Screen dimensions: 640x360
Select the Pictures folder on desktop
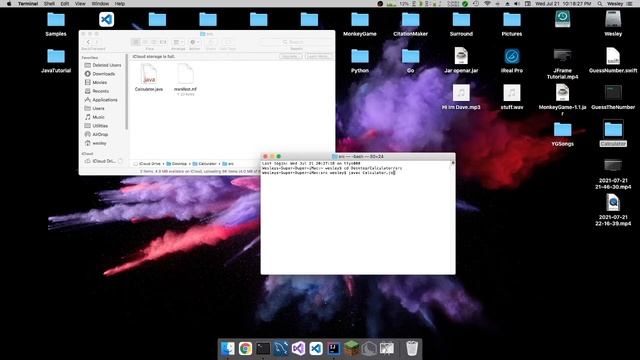pos(512,24)
